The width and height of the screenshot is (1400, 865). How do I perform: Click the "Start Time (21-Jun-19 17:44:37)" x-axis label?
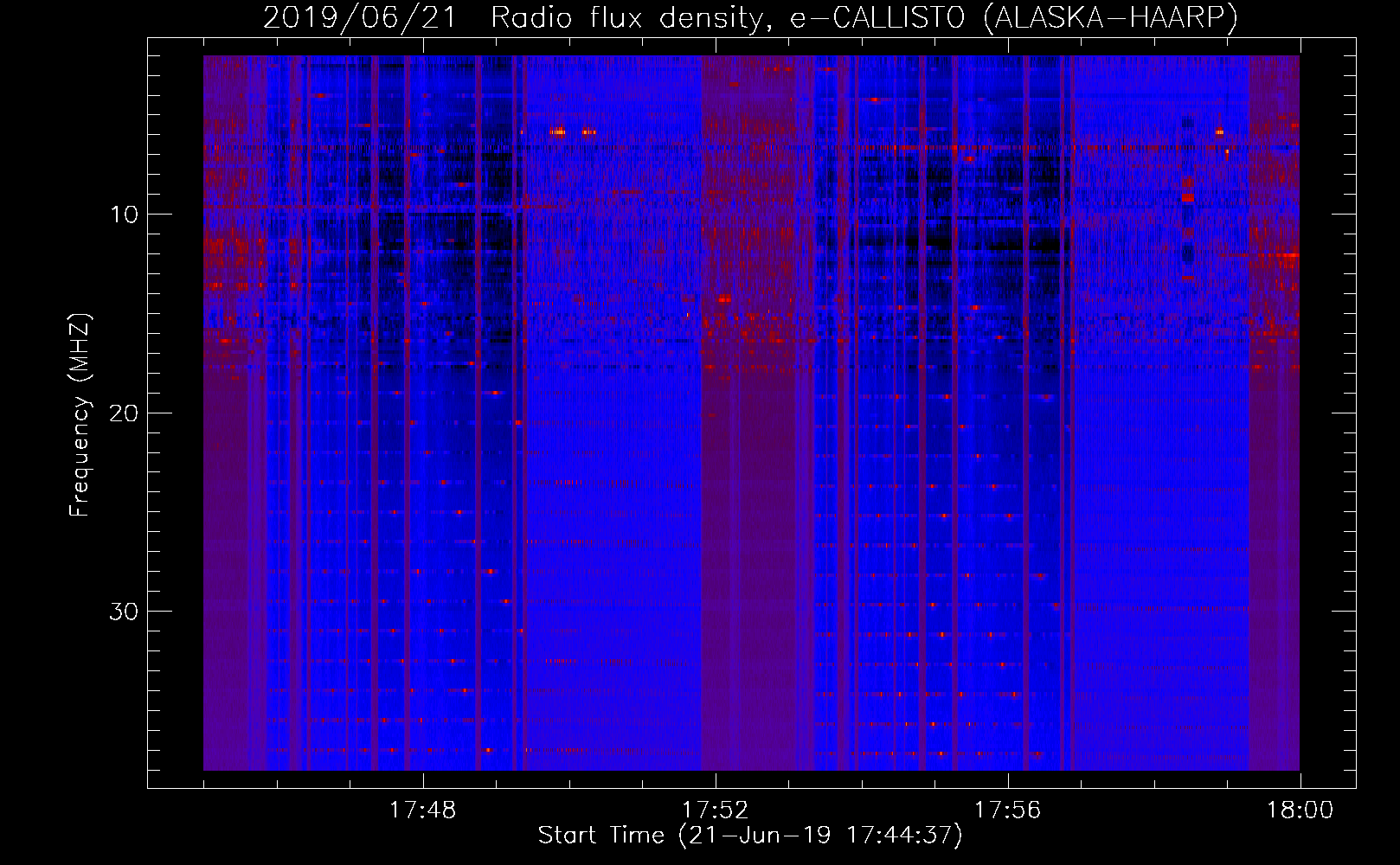[x=750, y=836]
